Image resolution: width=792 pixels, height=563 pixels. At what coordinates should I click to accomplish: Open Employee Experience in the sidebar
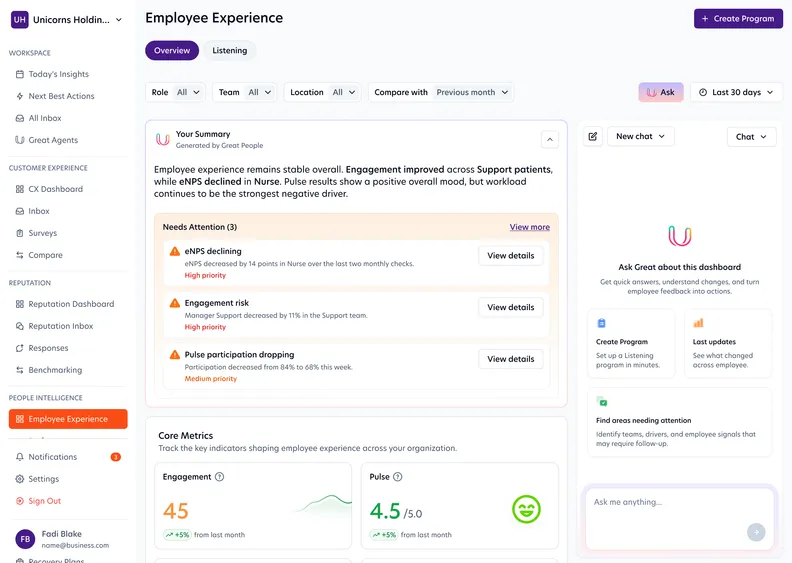[68, 419]
